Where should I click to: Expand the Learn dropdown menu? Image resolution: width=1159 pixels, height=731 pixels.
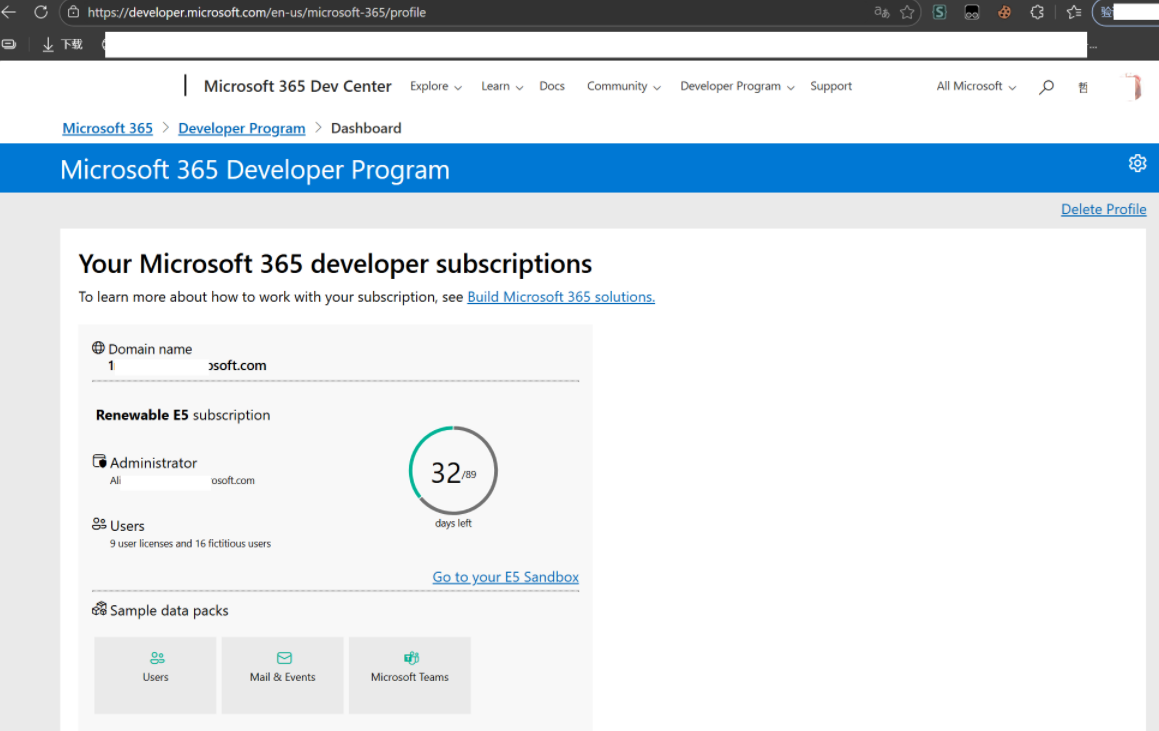click(x=501, y=87)
